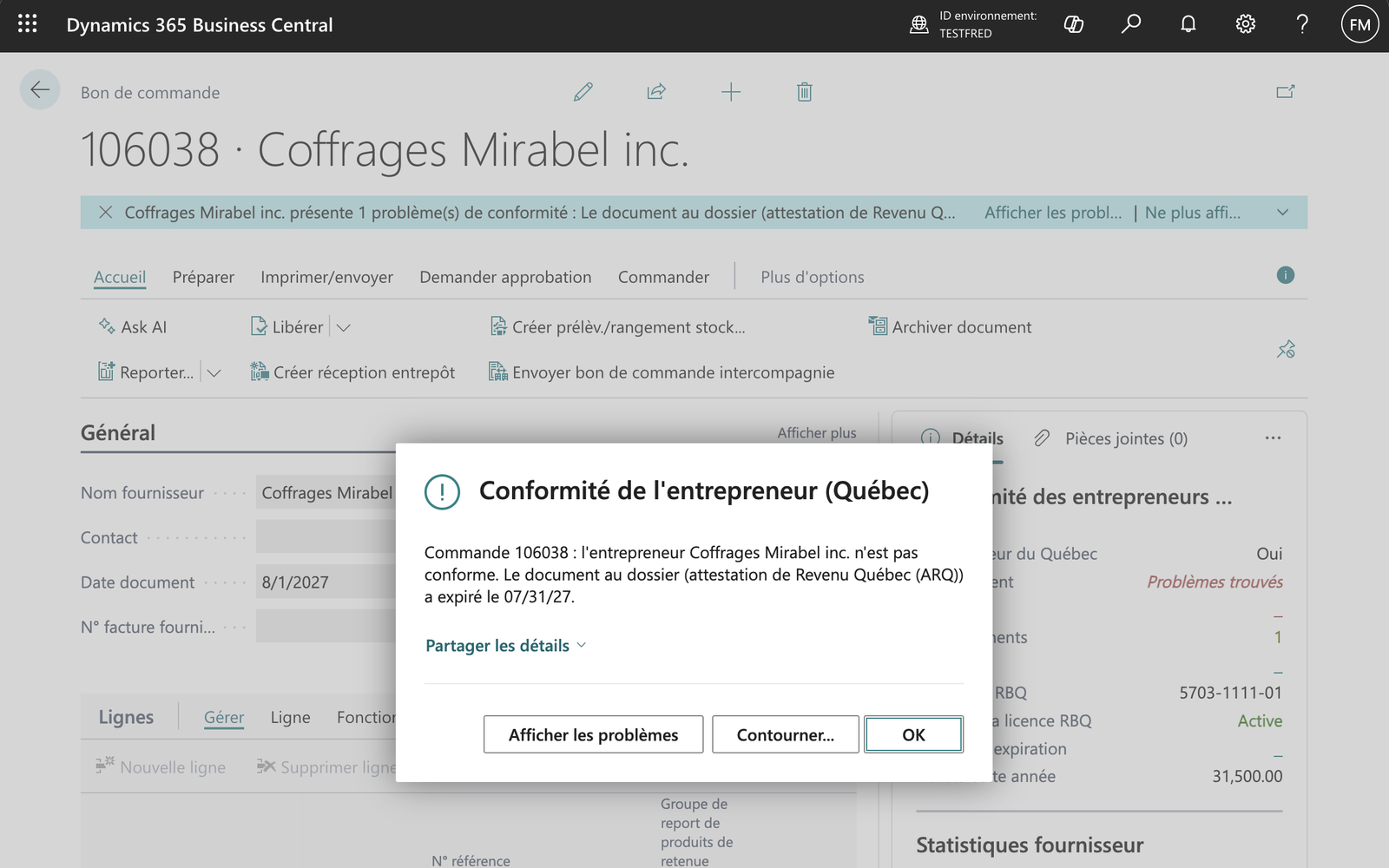The image size is (1389, 868).
Task: Select the Préparer tab
Action: click(x=203, y=277)
